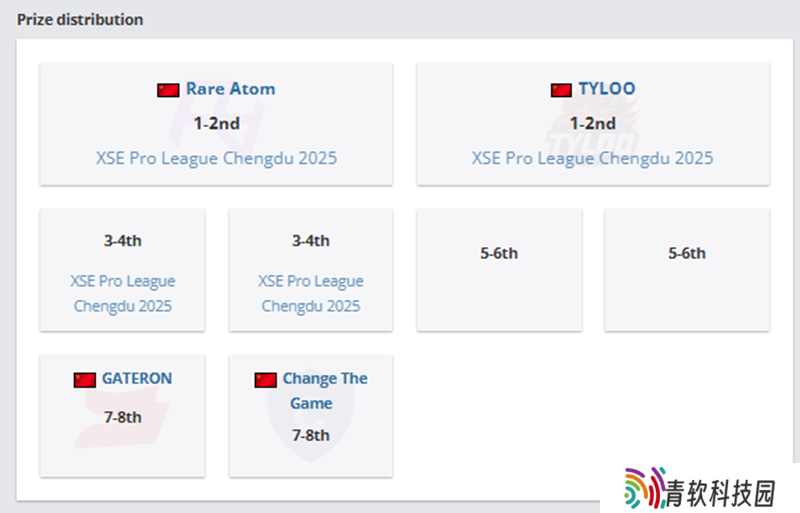Image resolution: width=800 pixels, height=513 pixels.
Task: Open XSE Pro League link in left 3-4th card
Action: pyautogui.click(x=123, y=293)
